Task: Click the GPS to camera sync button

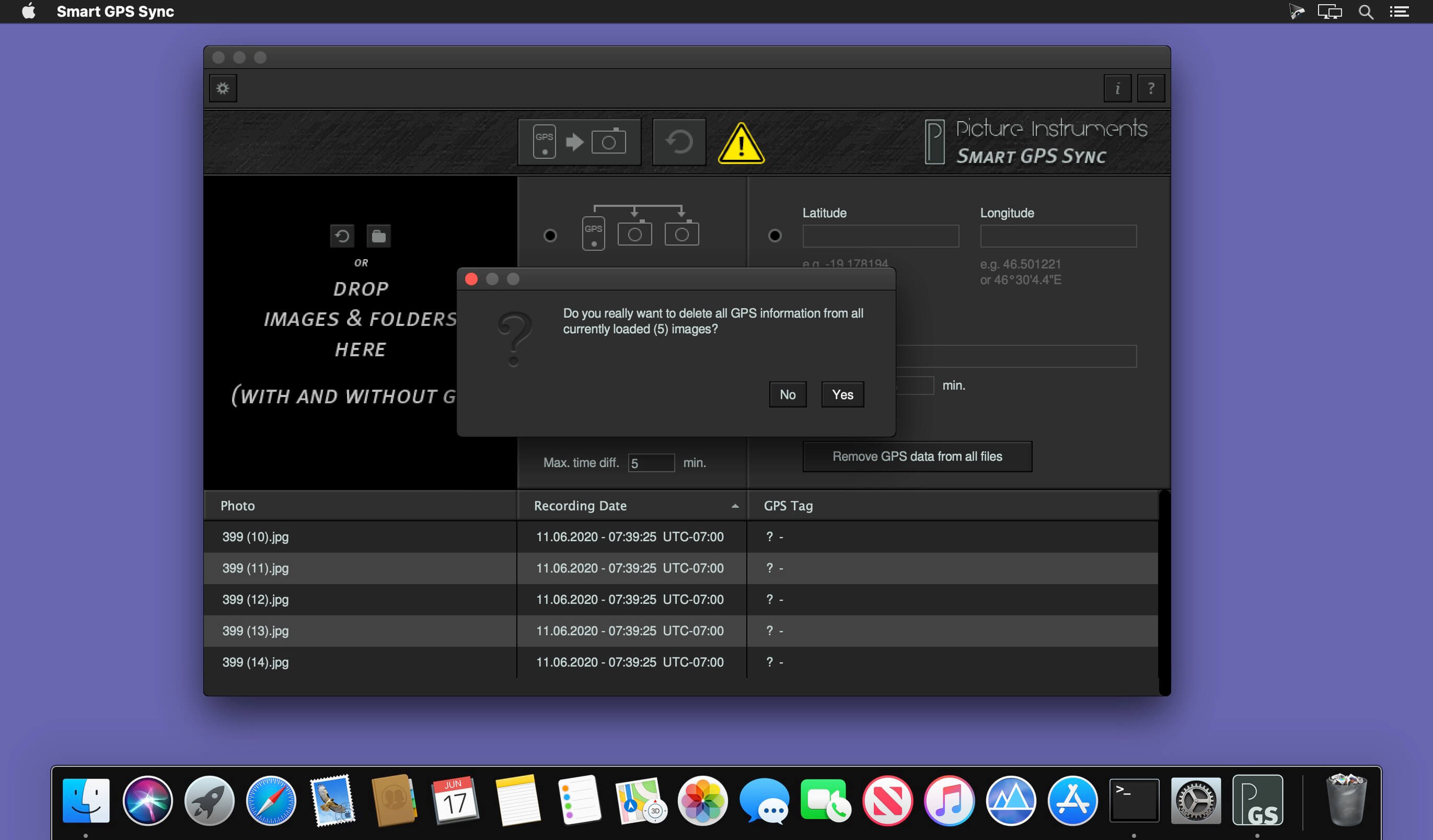Action: coord(580,142)
